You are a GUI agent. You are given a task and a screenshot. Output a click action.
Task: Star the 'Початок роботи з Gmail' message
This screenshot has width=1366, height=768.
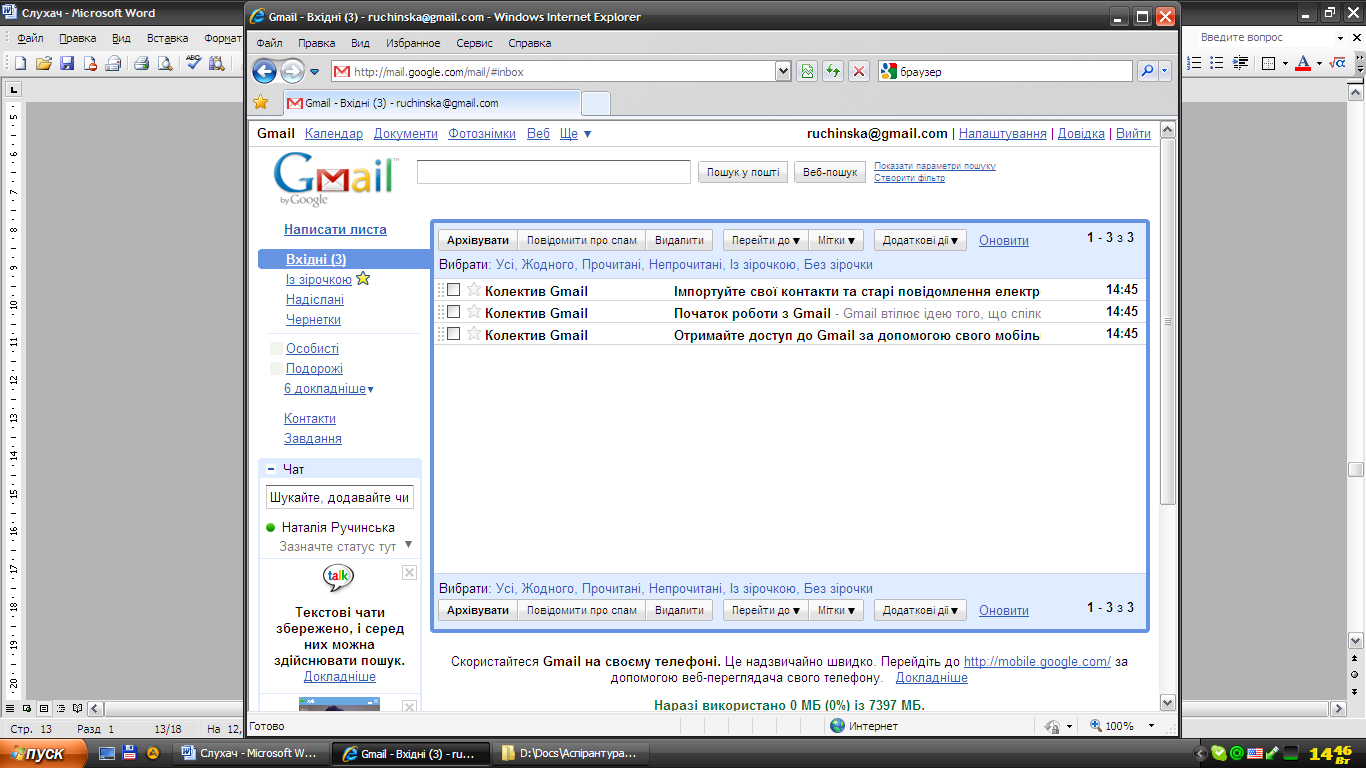tap(474, 312)
